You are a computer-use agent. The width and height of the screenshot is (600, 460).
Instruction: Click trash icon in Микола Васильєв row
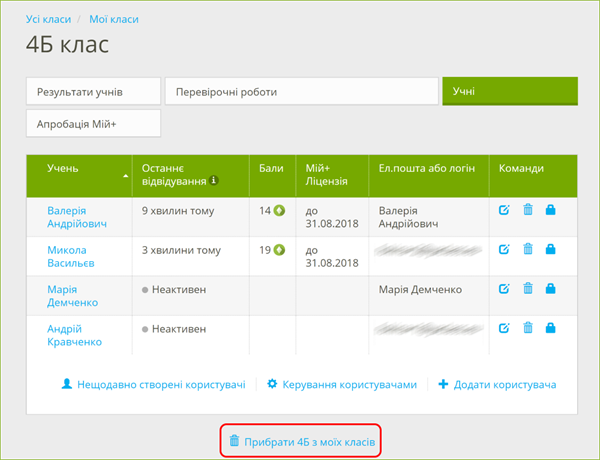coord(528,249)
